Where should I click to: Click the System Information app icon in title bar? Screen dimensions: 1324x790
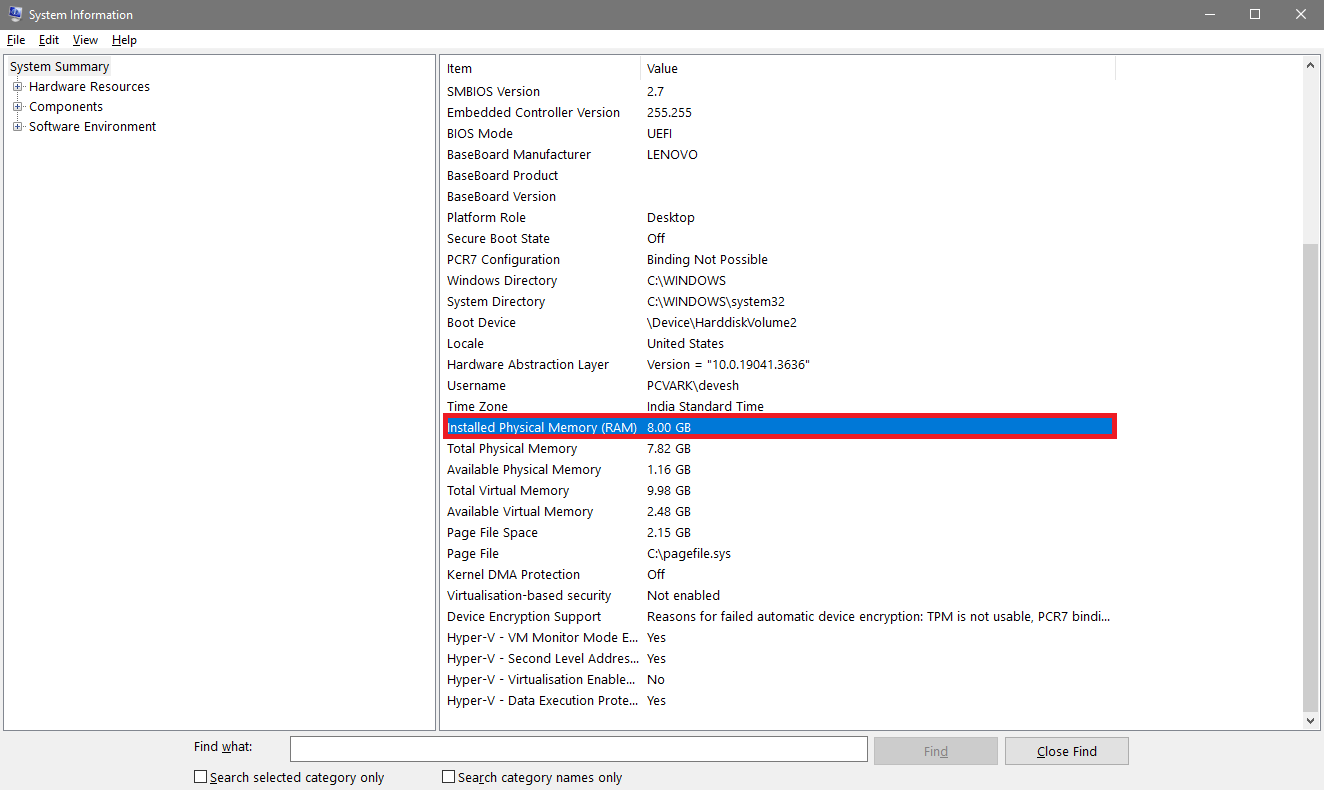[15, 14]
